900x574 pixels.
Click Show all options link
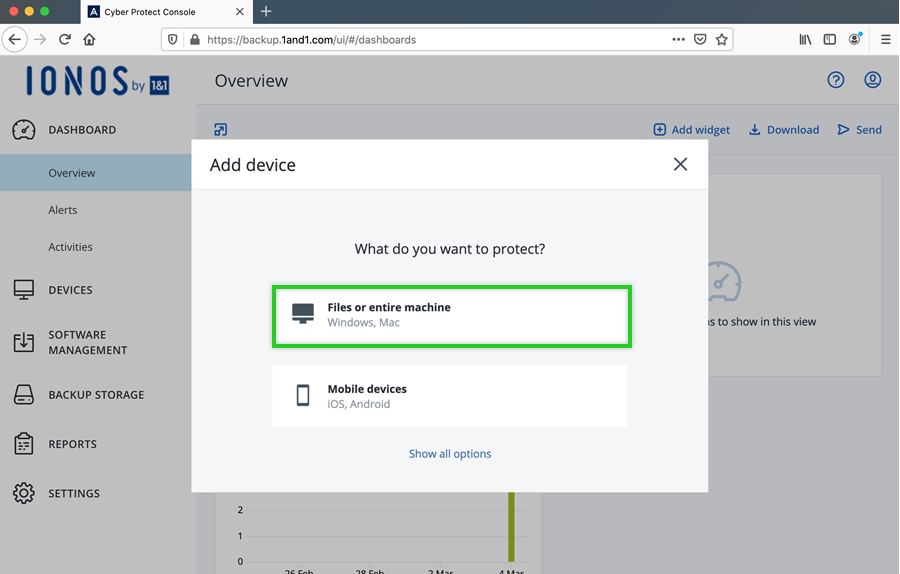(x=450, y=454)
